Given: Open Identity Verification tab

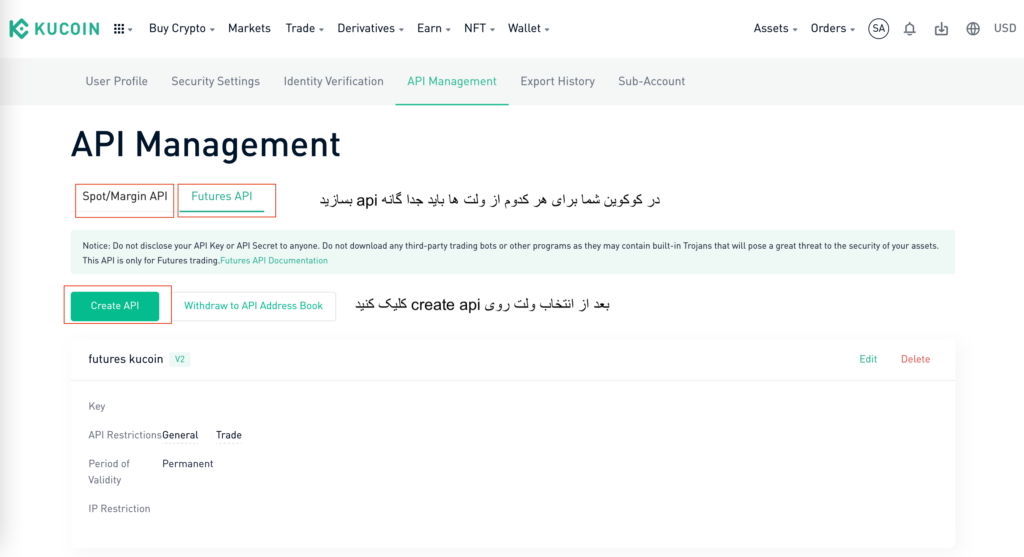Looking at the screenshot, I should click(x=333, y=82).
